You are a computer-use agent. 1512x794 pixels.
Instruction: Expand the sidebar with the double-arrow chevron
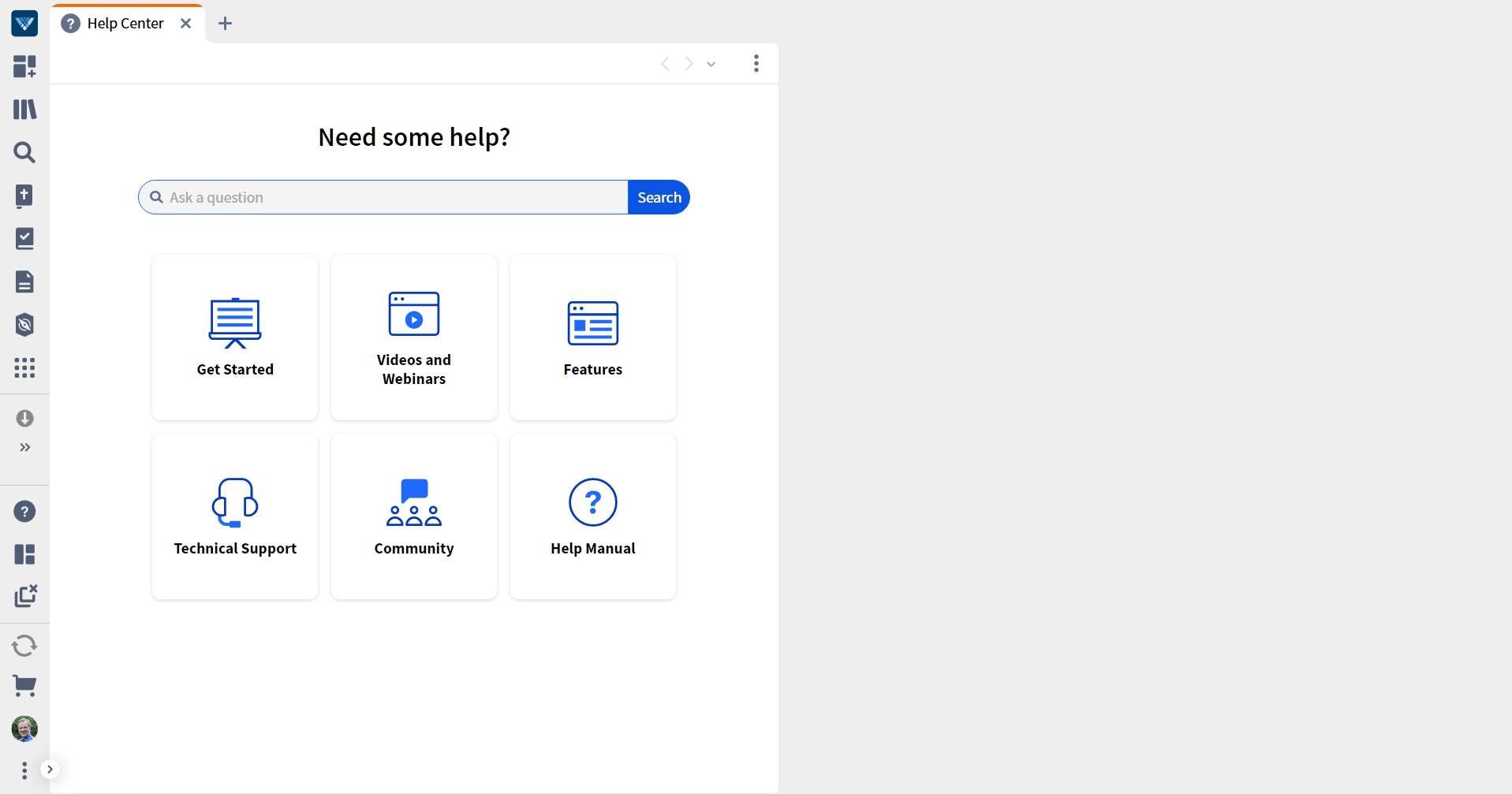pos(24,448)
